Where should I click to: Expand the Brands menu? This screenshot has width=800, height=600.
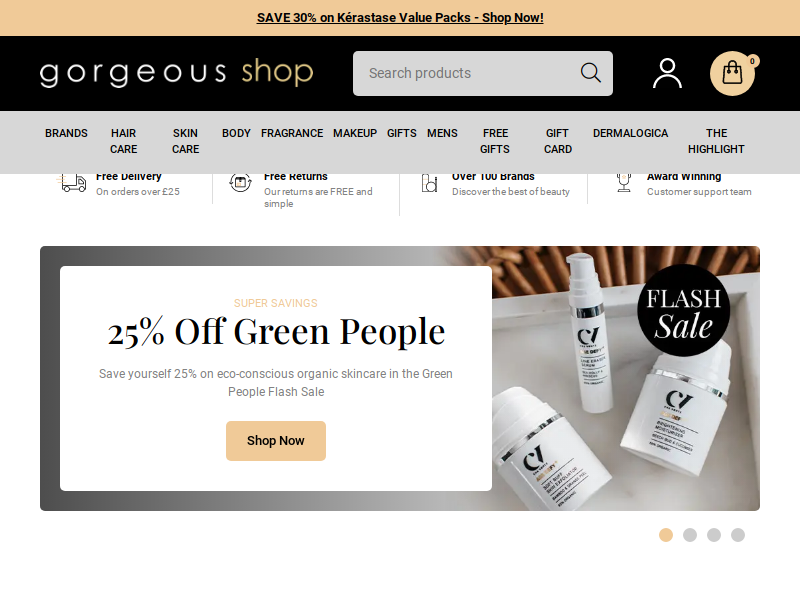[x=66, y=133]
